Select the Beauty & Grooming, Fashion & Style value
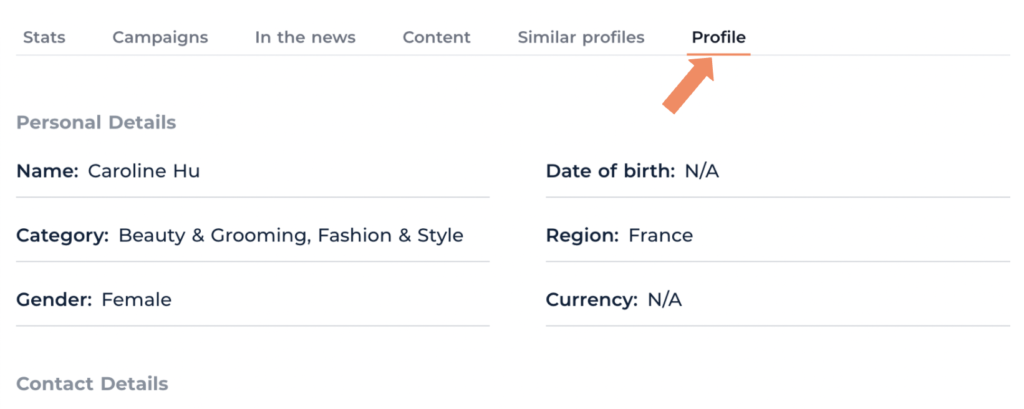 click(x=291, y=236)
